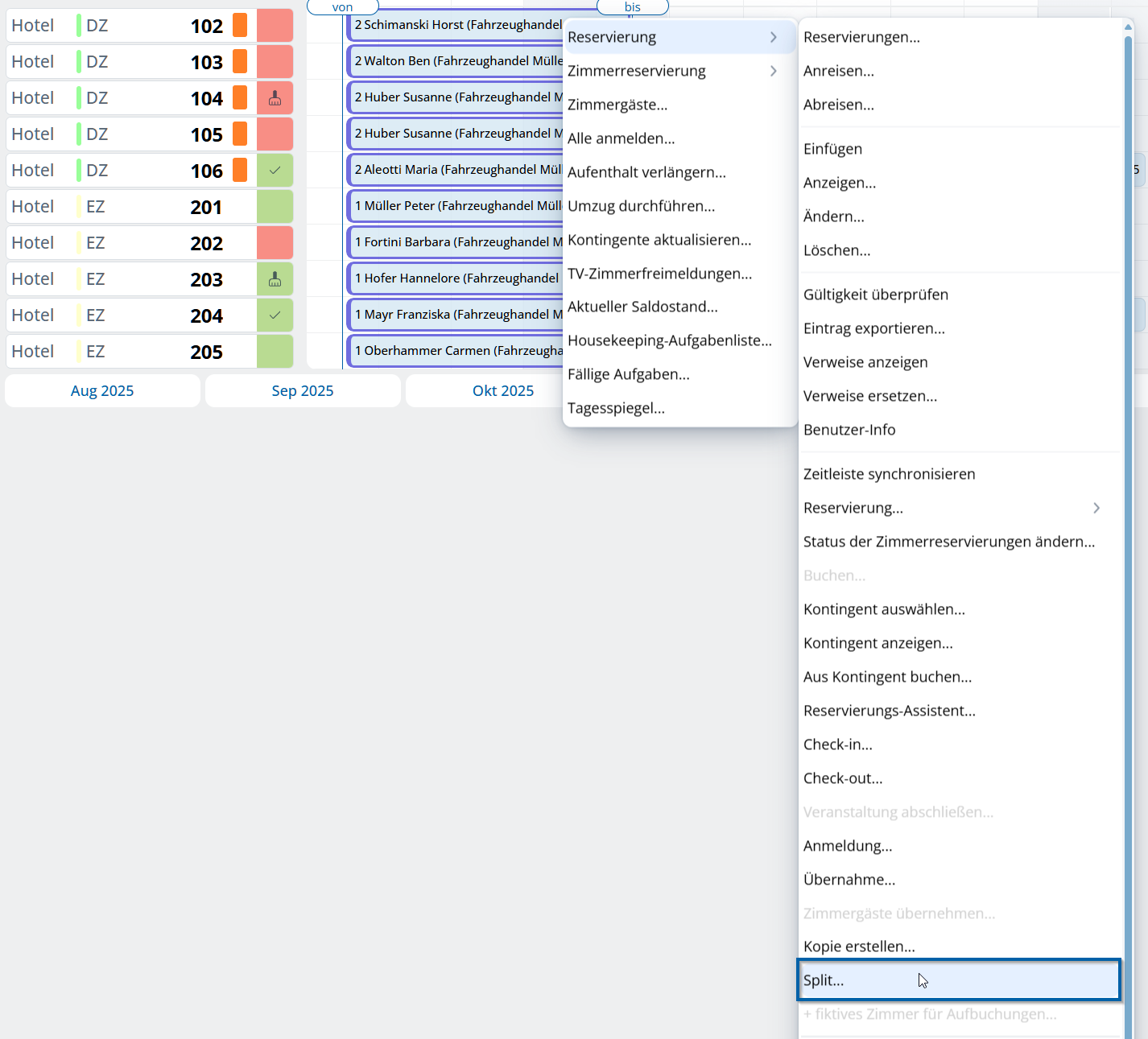The height and width of the screenshot is (1039, 1148).
Task: Click the orange marker beside room 102
Action: tap(240, 26)
